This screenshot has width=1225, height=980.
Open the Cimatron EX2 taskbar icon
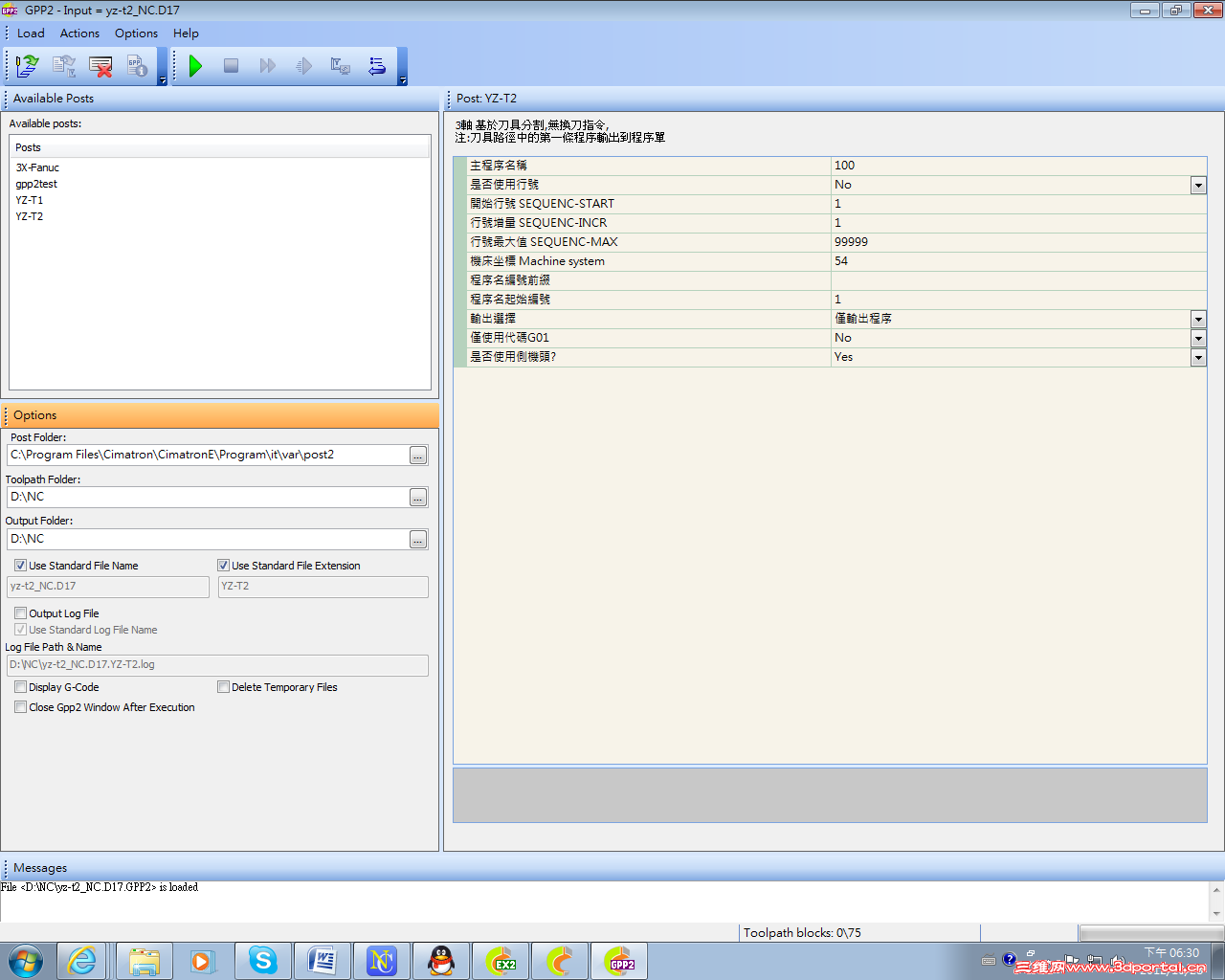(500, 961)
